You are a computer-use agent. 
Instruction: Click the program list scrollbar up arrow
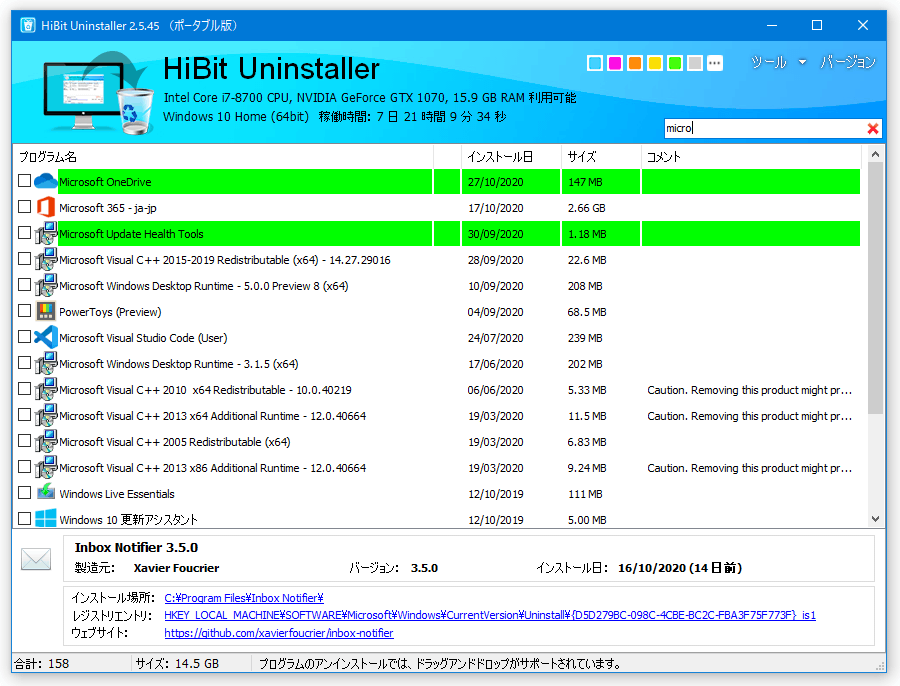[x=875, y=154]
